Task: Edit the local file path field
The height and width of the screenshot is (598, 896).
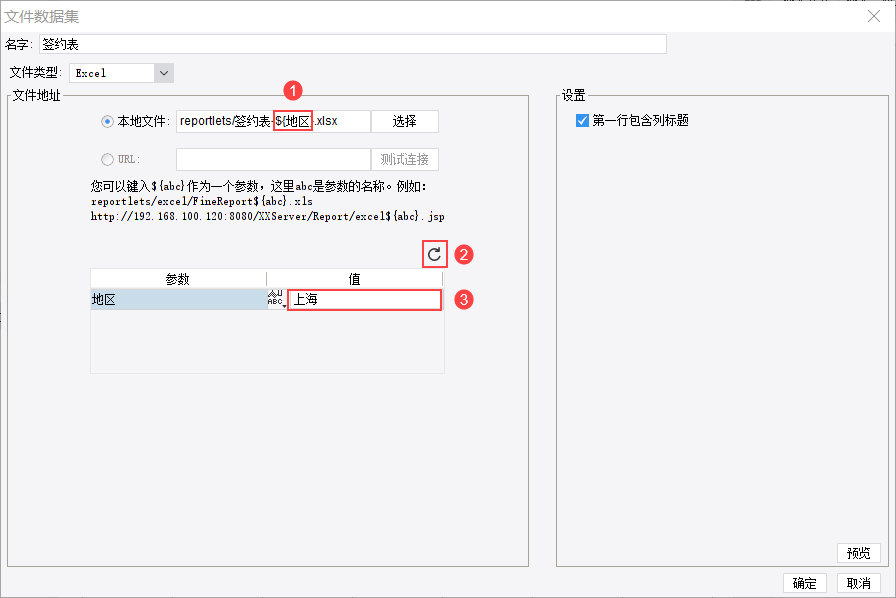Action: [x=273, y=121]
